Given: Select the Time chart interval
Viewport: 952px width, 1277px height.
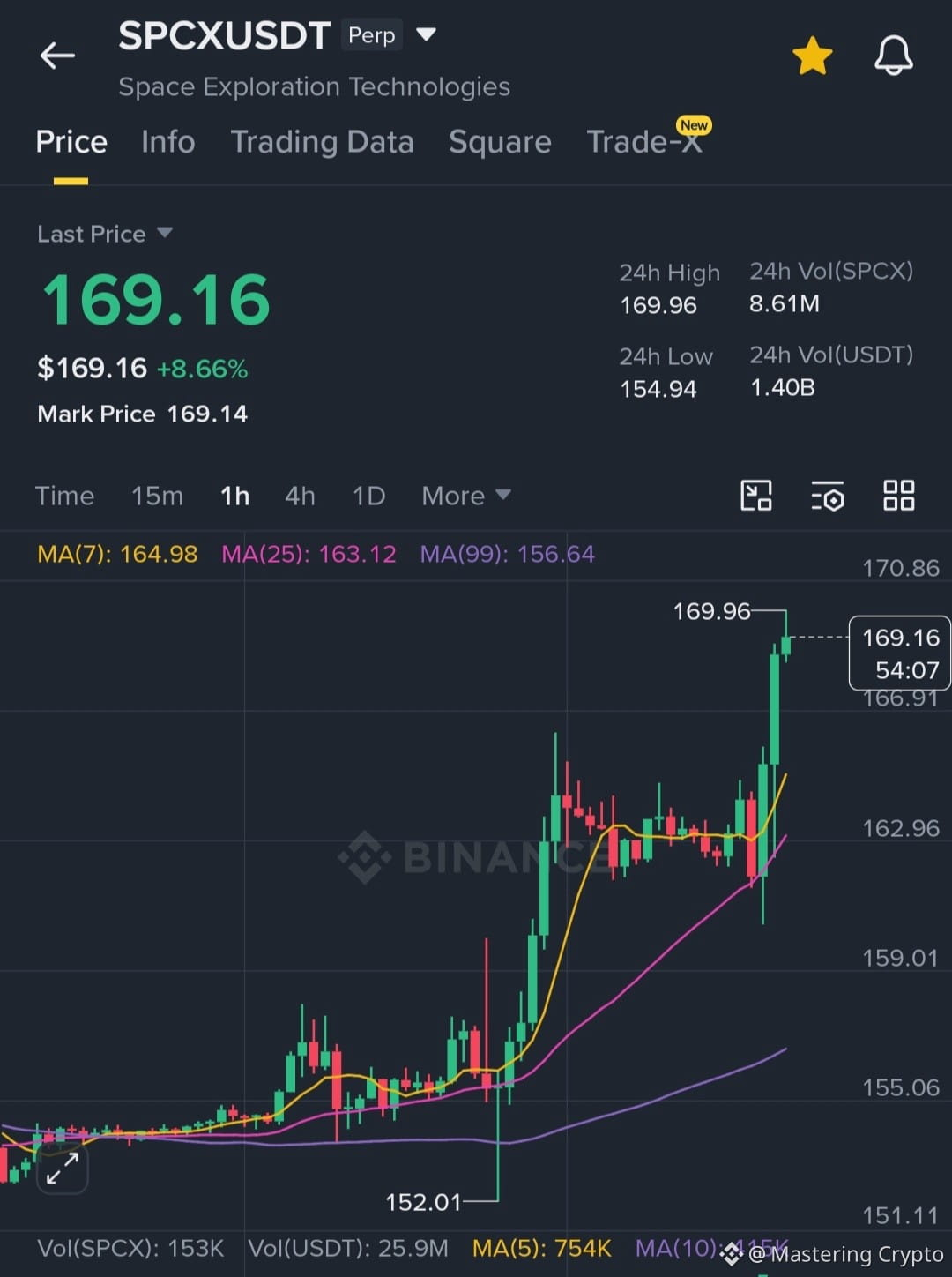Looking at the screenshot, I should (x=64, y=496).
